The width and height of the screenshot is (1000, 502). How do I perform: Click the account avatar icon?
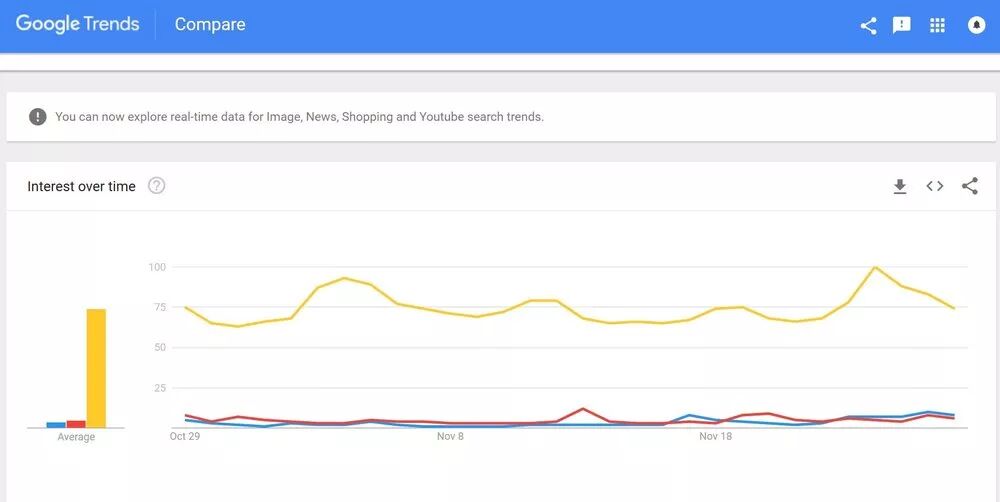[977, 26]
